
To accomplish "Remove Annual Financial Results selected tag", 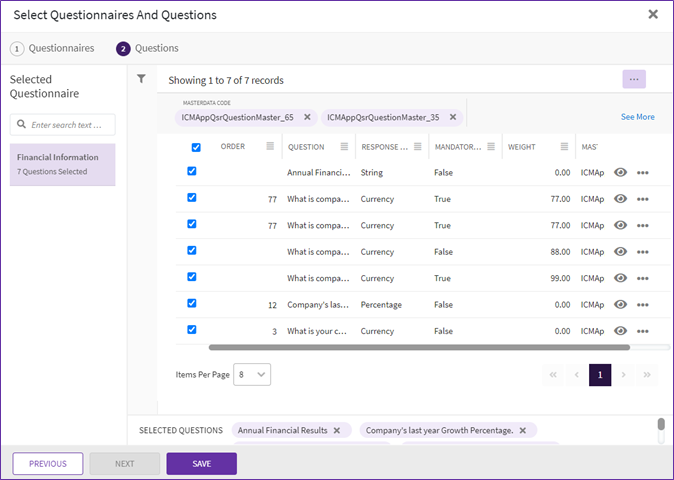I will pos(337,430).
